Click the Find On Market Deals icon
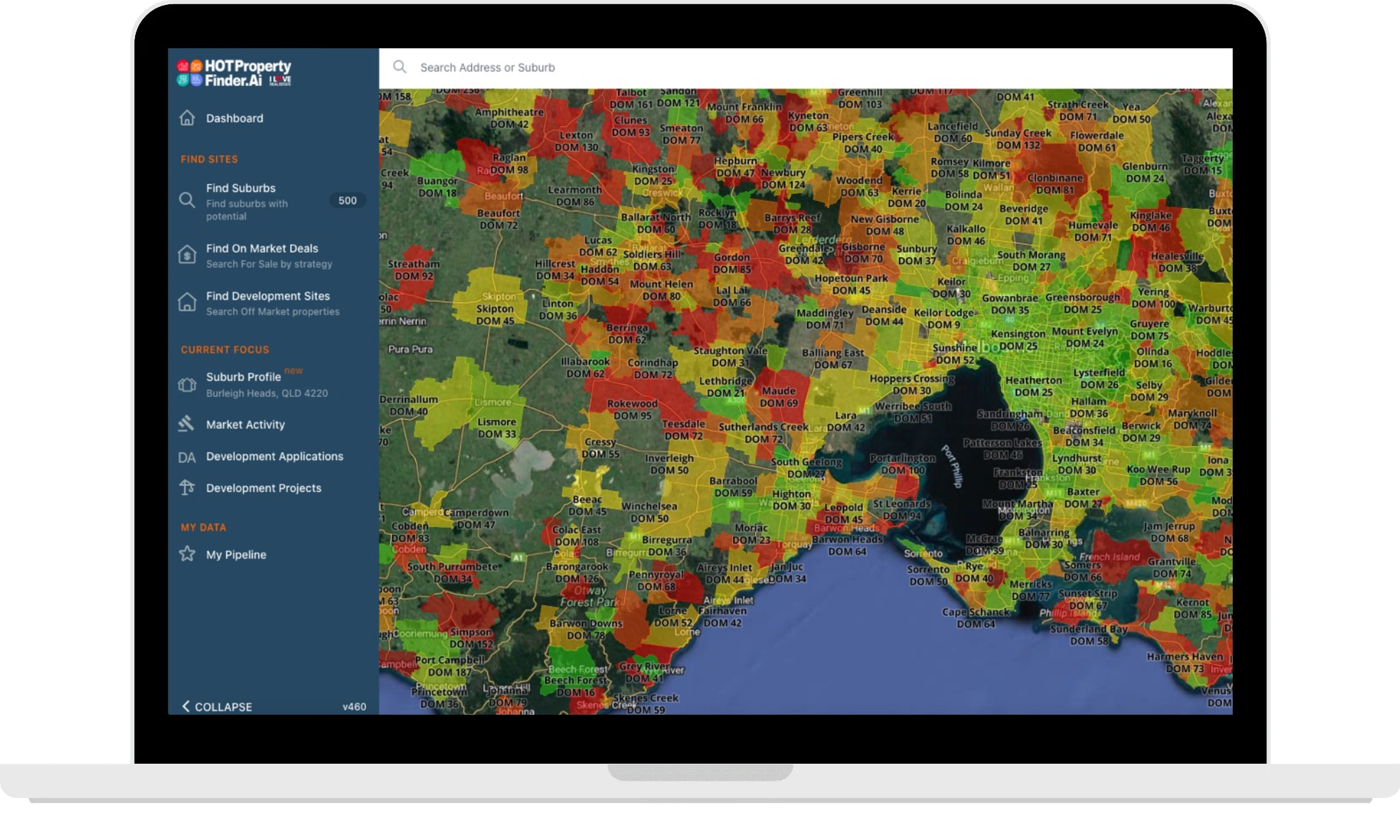Viewport: 1400px width, 840px height. coord(187,255)
